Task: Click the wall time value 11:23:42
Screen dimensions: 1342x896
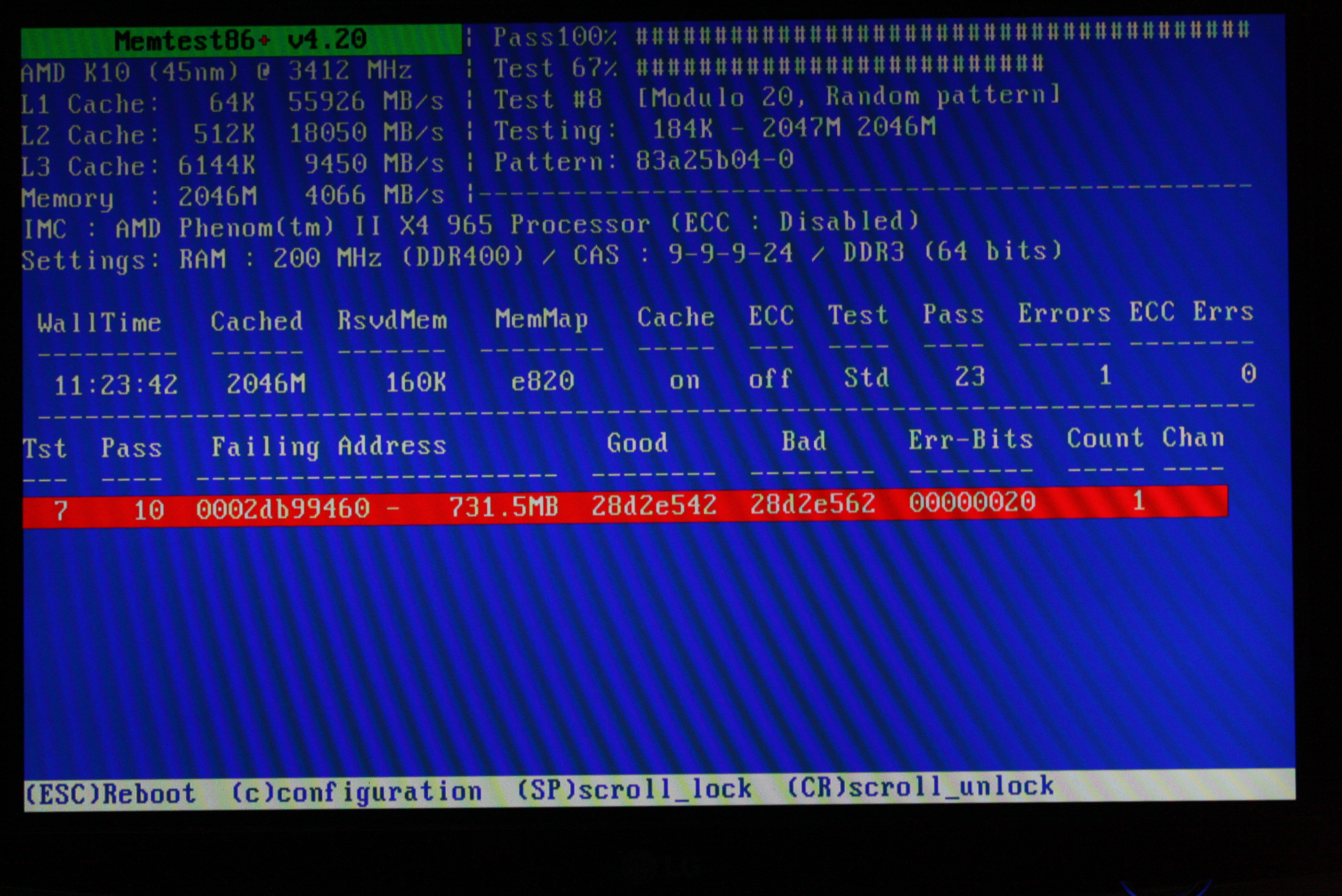Action: tap(116, 385)
